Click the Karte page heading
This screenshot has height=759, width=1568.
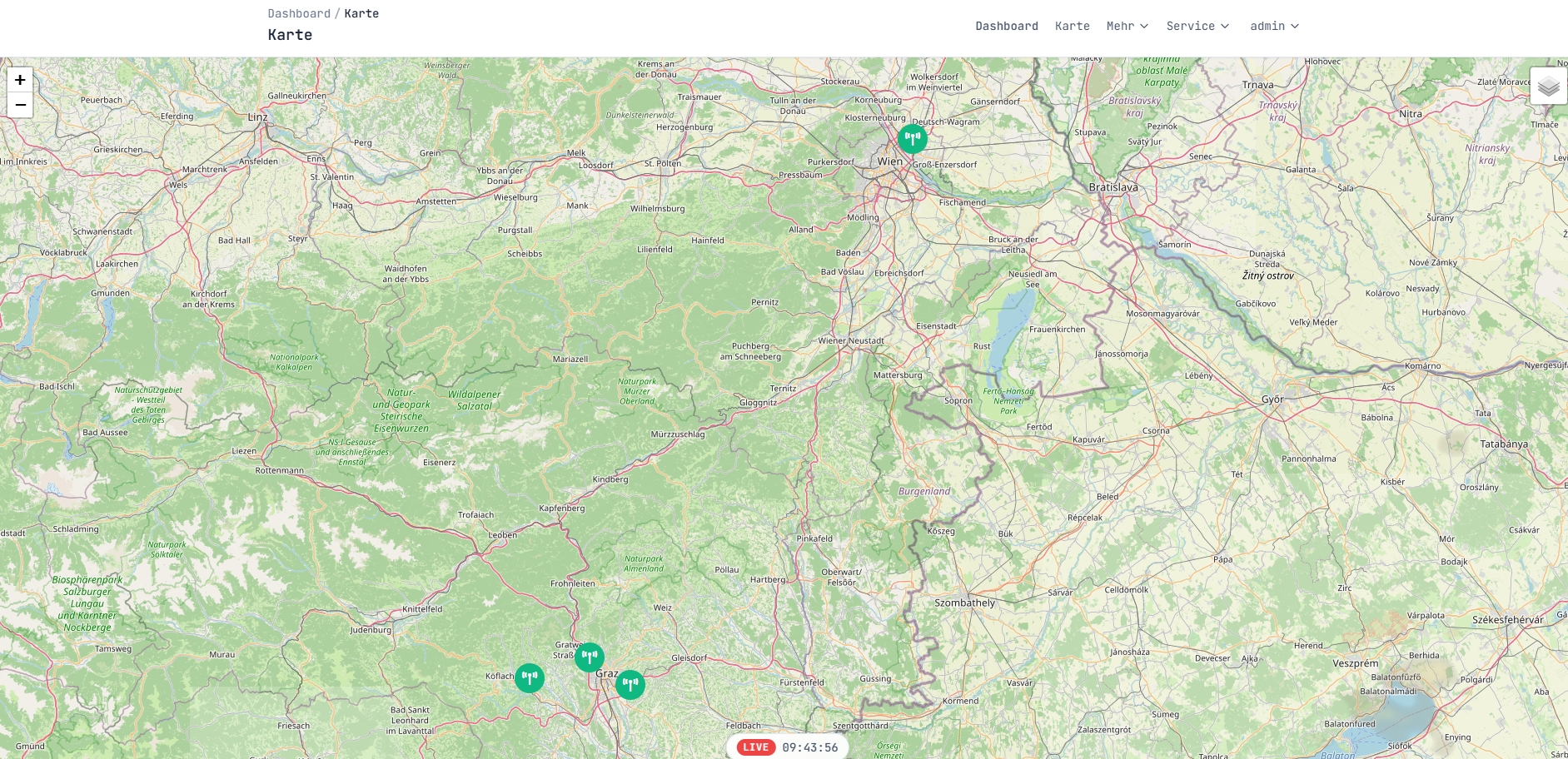pyautogui.click(x=289, y=35)
